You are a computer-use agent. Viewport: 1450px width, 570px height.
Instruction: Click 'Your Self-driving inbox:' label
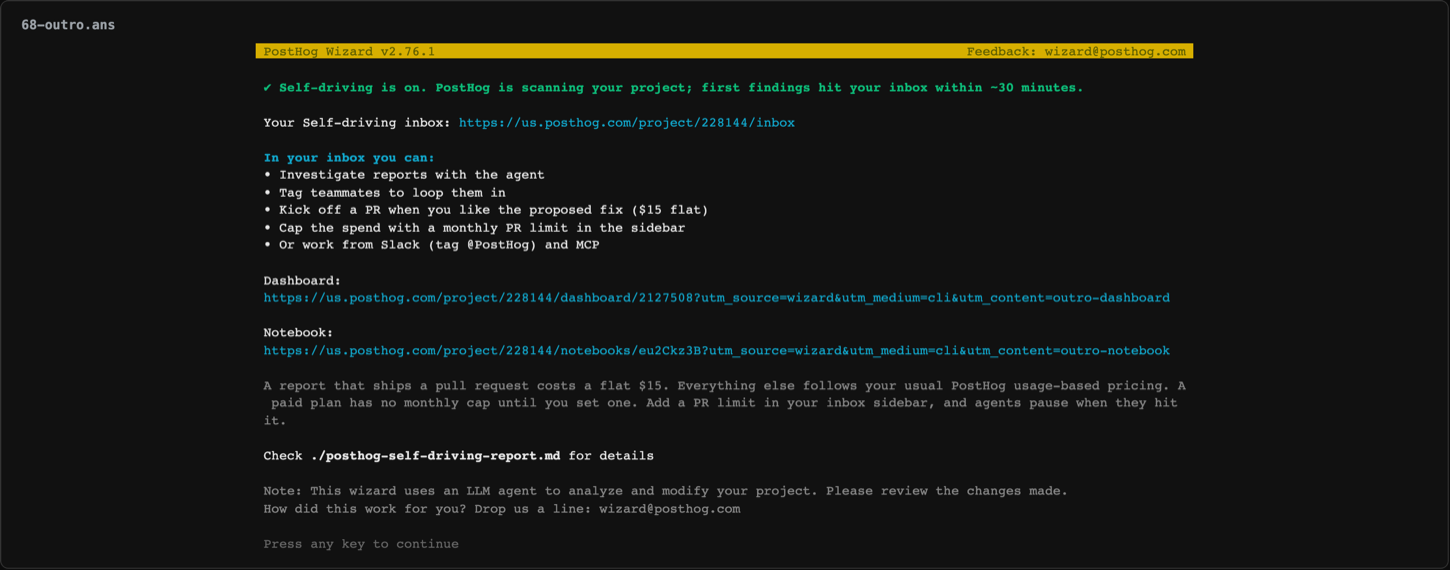[357, 123]
